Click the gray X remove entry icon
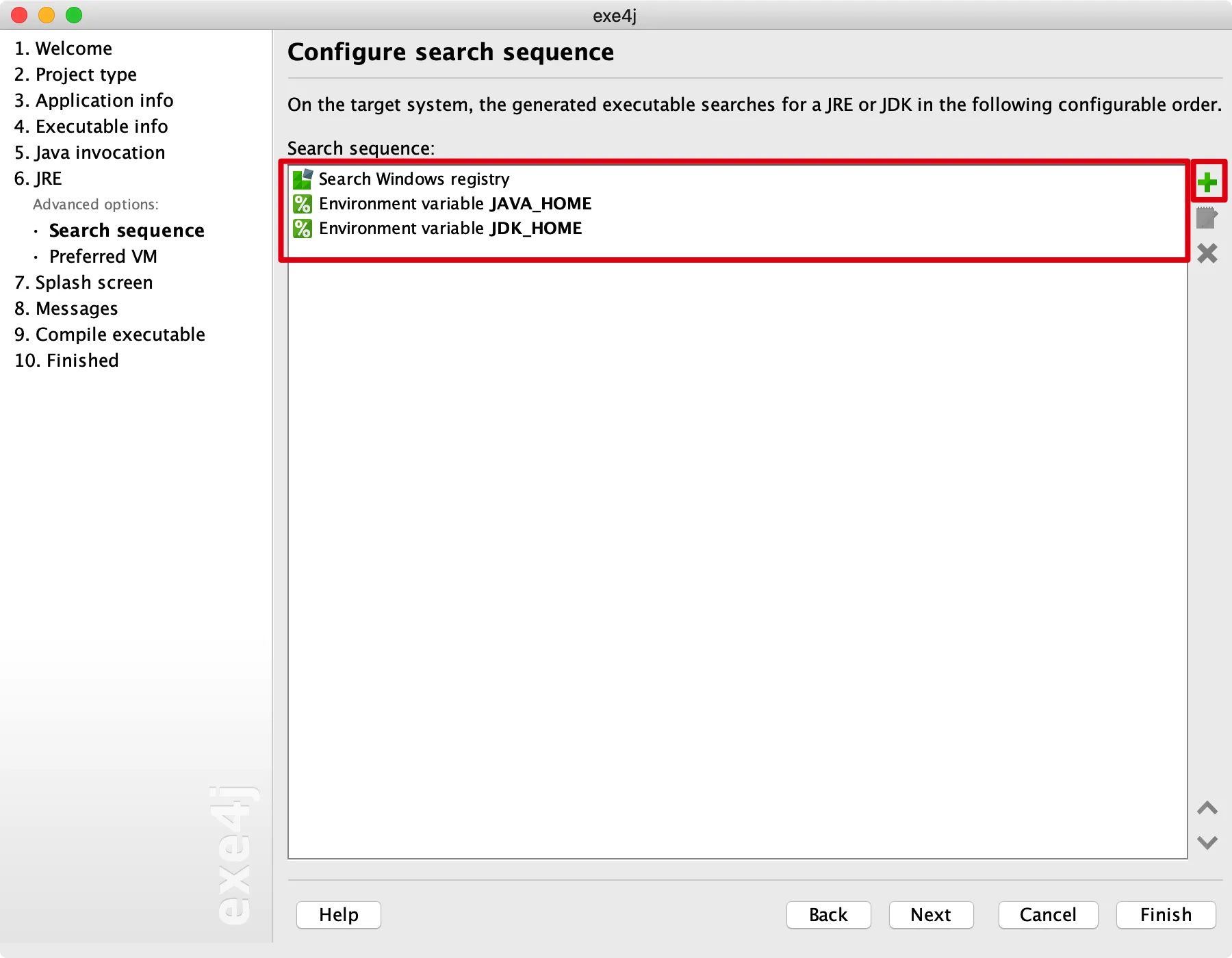 [1207, 253]
